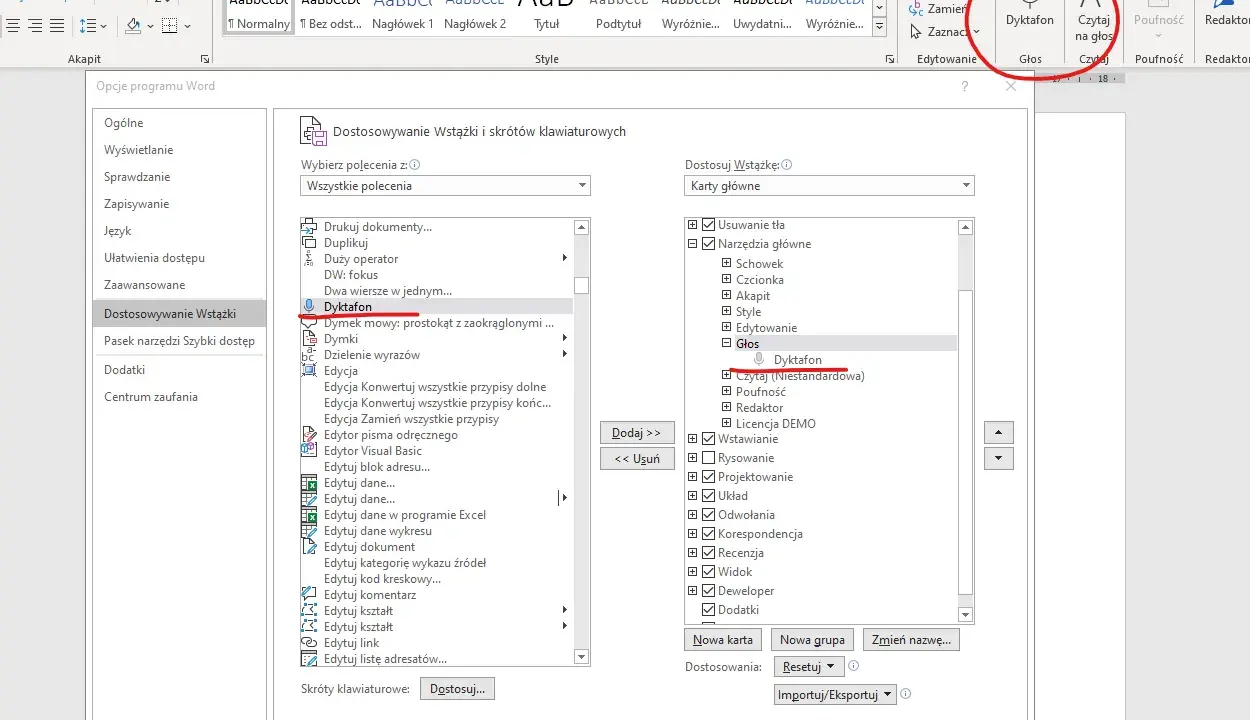The height and width of the screenshot is (720, 1250).
Task: Click the Edytuj listę adresatów icon
Action: click(x=309, y=659)
